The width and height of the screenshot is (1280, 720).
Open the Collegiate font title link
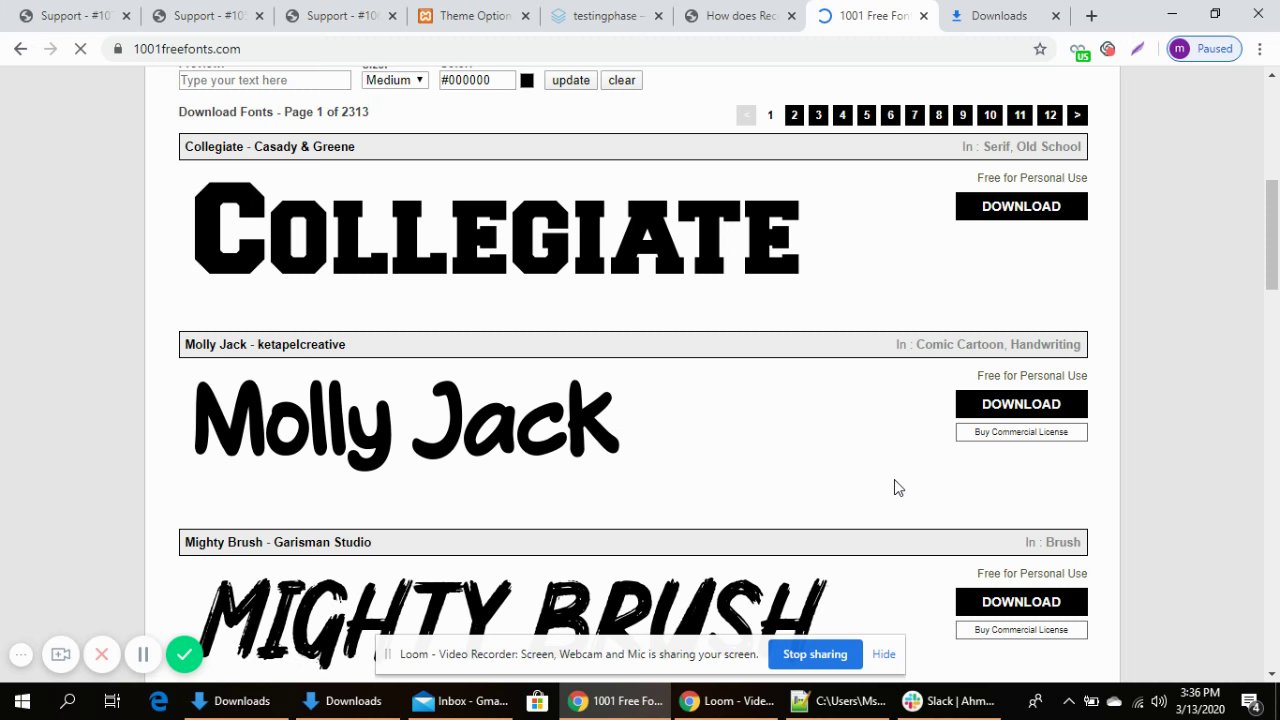pyautogui.click(x=214, y=146)
